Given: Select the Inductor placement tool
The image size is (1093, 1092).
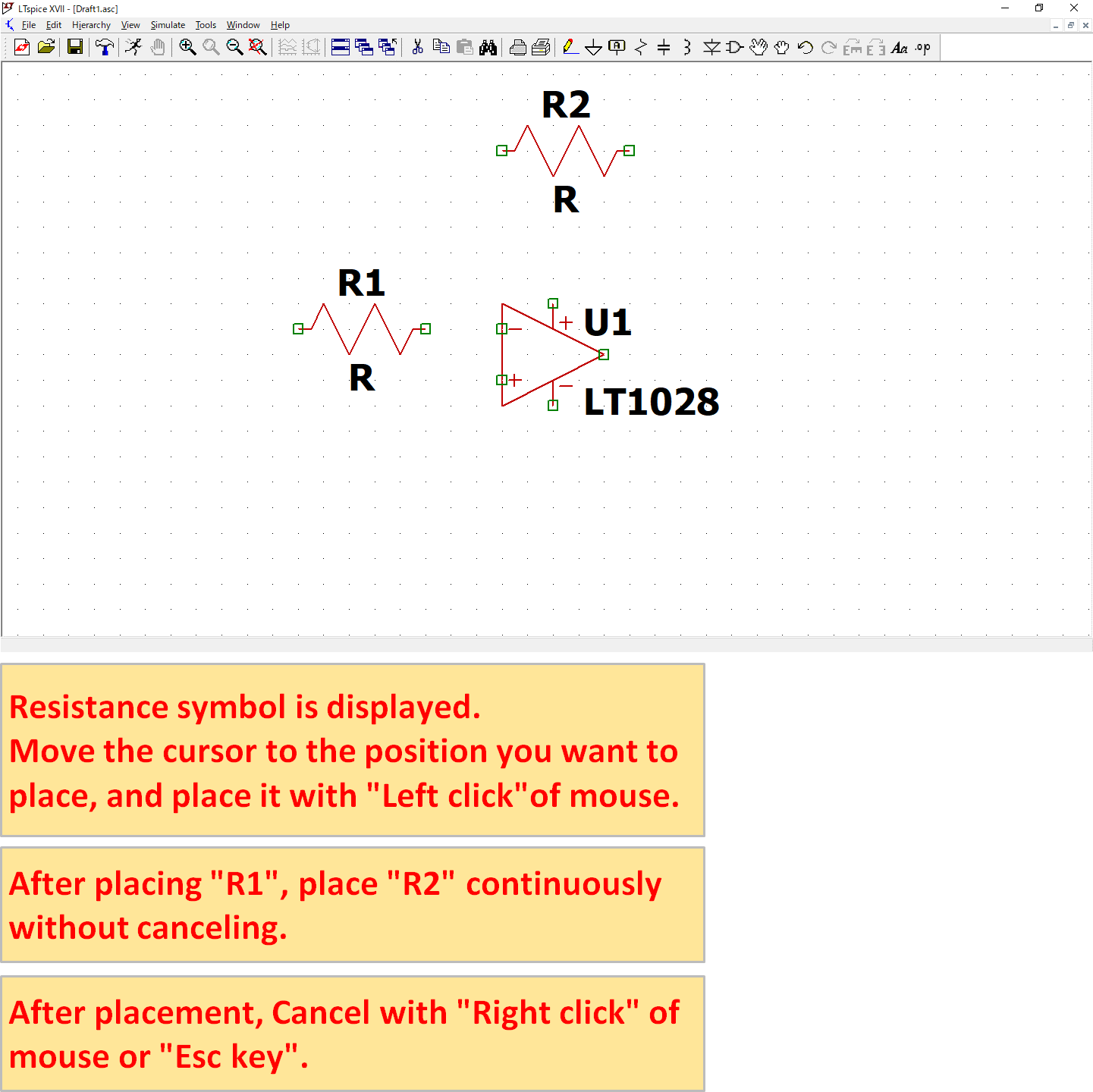Looking at the screenshot, I should [x=686, y=47].
